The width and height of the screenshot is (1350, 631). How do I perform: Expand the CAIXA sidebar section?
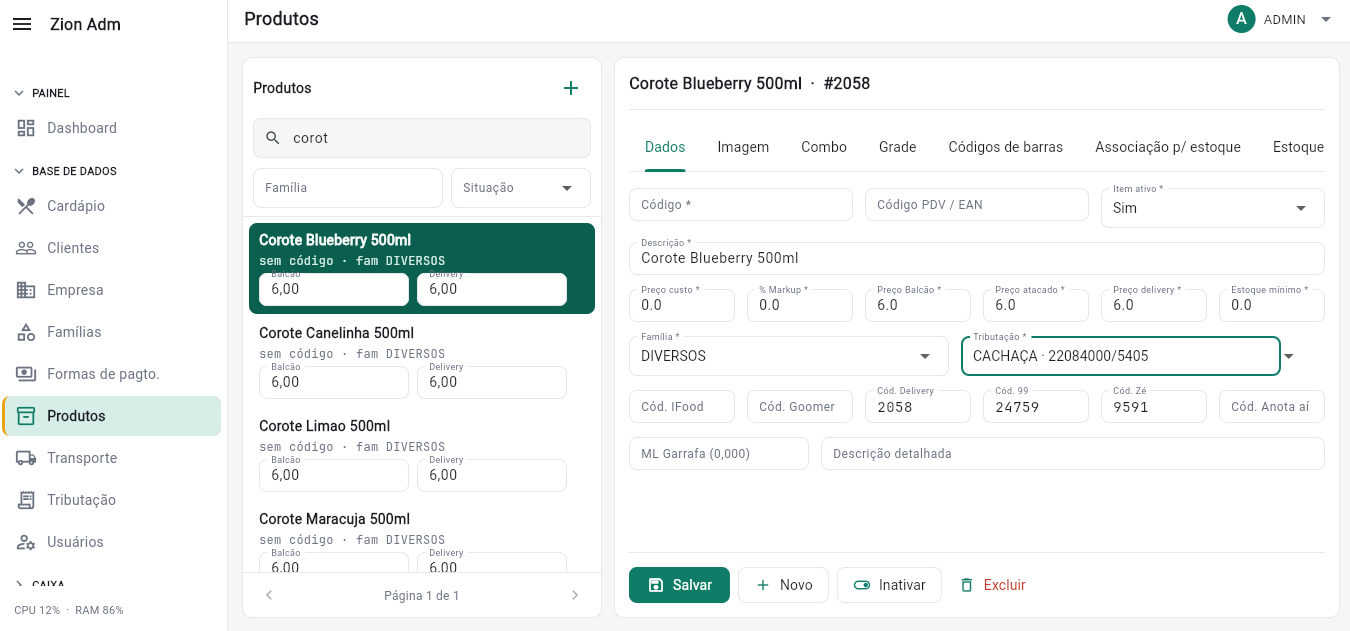pos(40,584)
